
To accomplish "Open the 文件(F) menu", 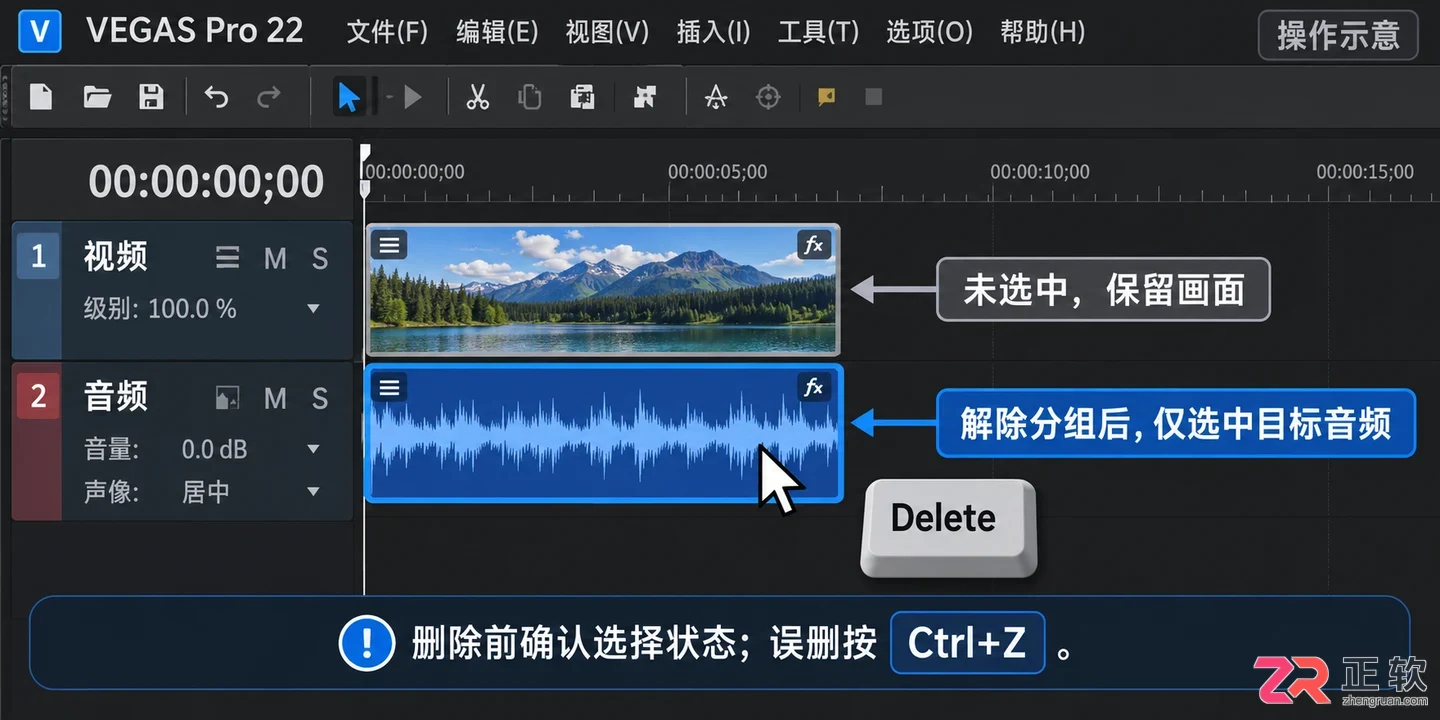I will coord(387,32).
